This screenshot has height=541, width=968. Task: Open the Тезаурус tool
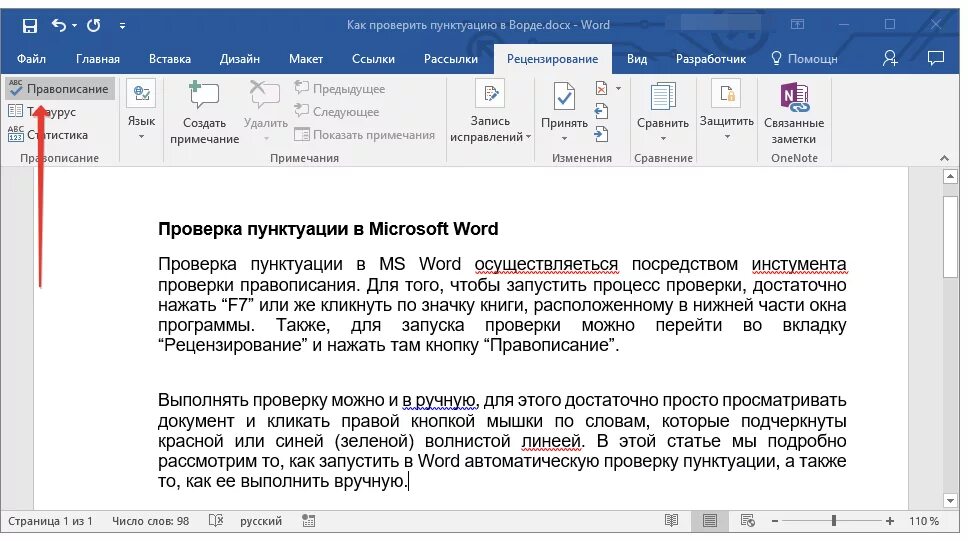point(42,112)
